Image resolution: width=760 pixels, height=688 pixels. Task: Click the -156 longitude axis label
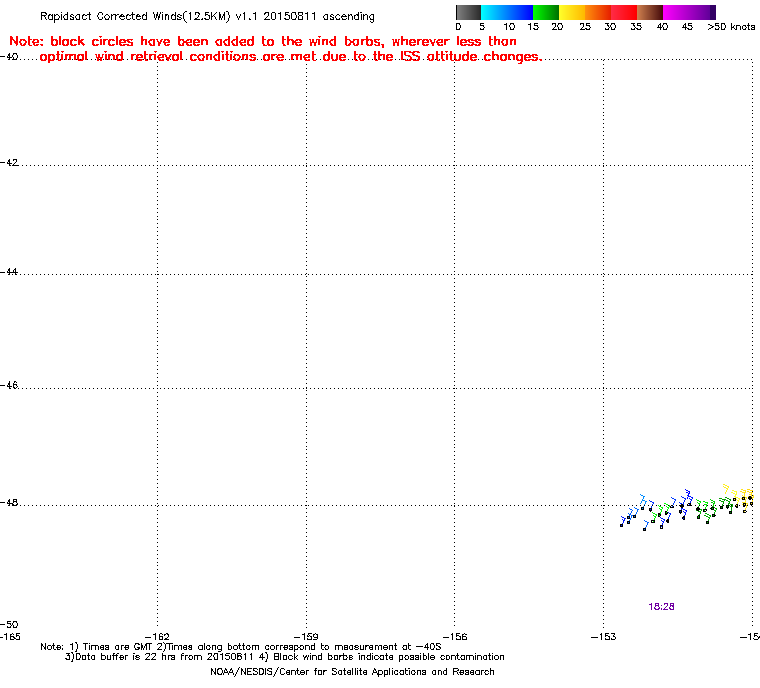[455, 636]
